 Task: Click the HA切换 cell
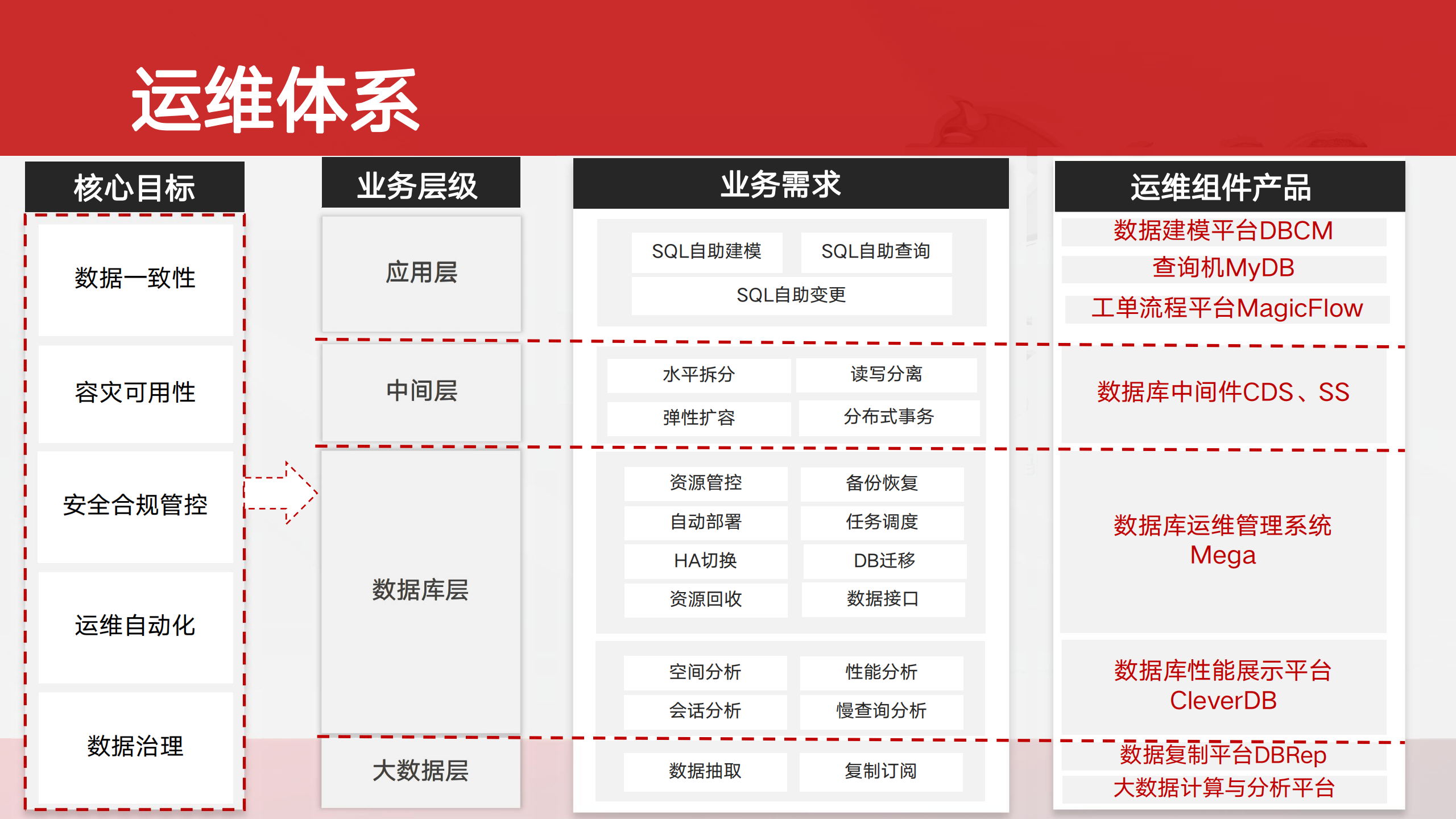click(x=706, y=561)
